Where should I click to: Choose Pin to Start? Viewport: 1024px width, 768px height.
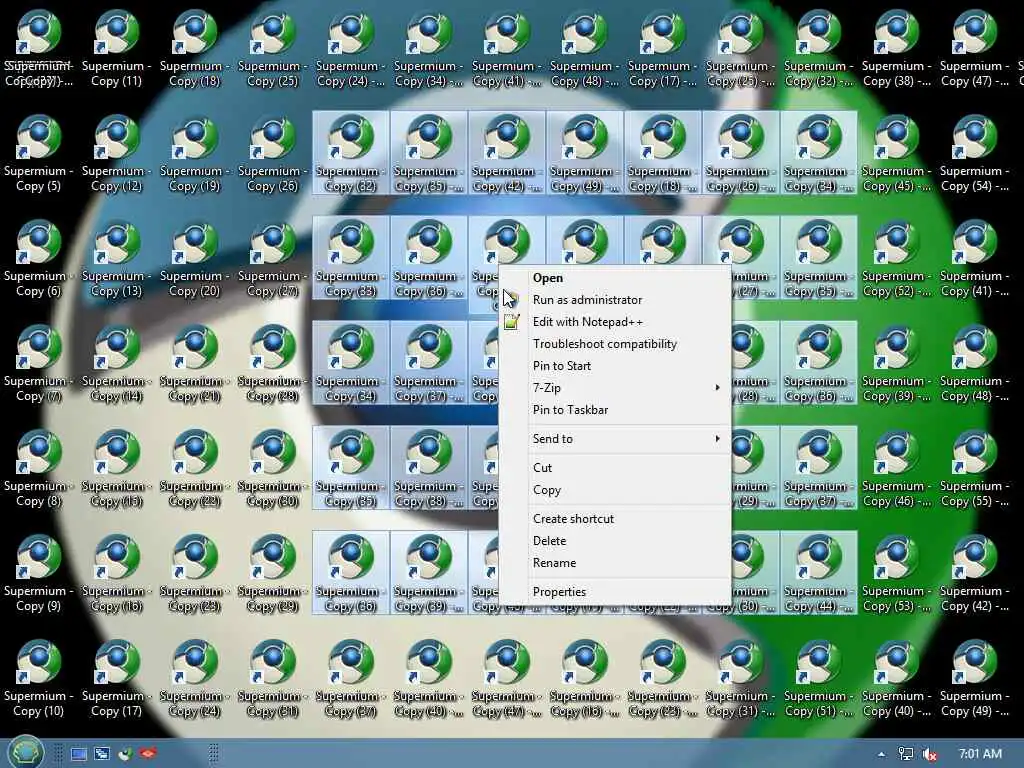[615, 366]
